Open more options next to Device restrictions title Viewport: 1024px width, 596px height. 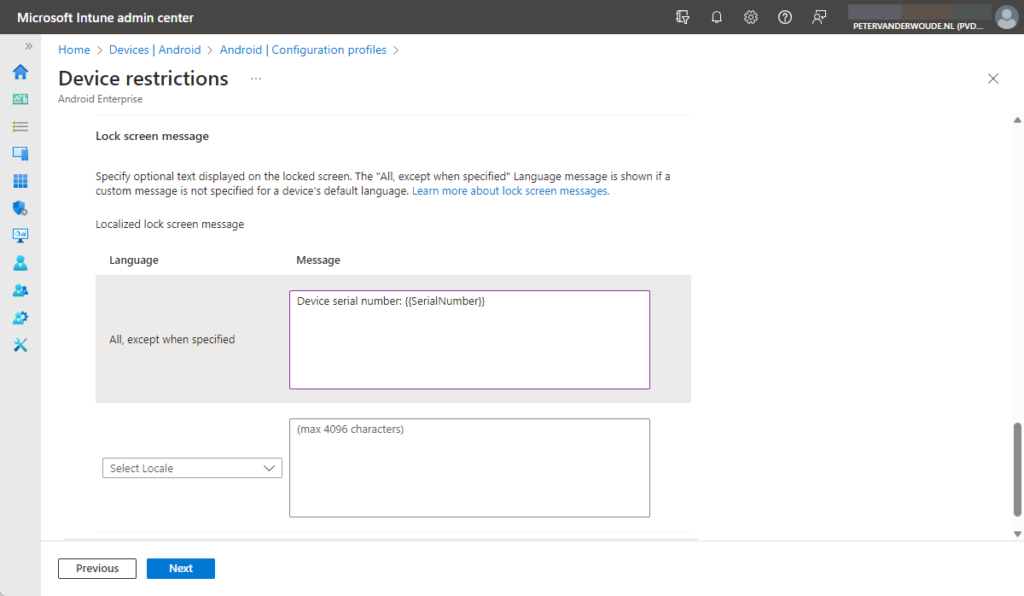pos(255,79)
